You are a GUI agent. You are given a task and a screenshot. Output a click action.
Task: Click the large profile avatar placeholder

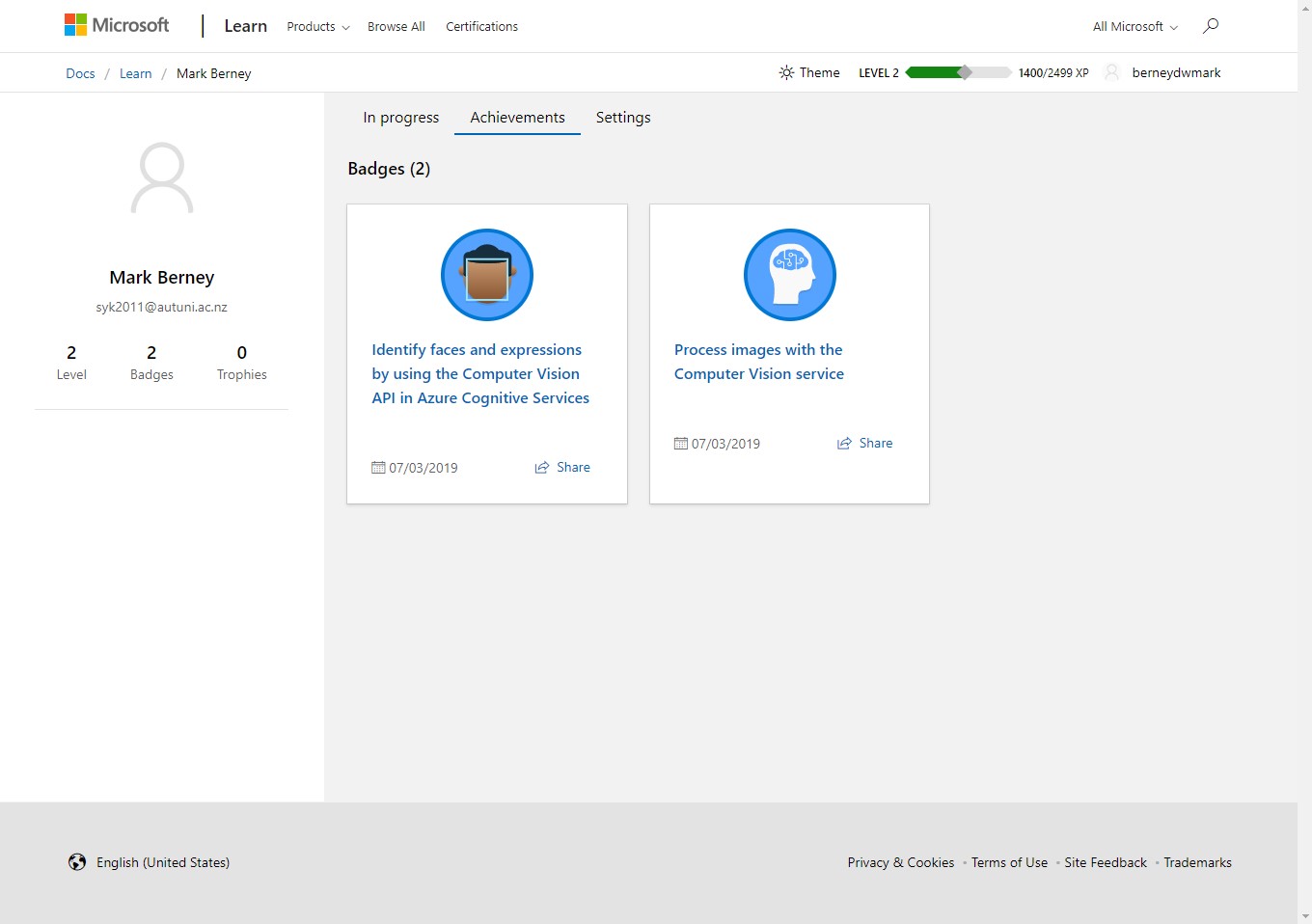tap(162, 177)
